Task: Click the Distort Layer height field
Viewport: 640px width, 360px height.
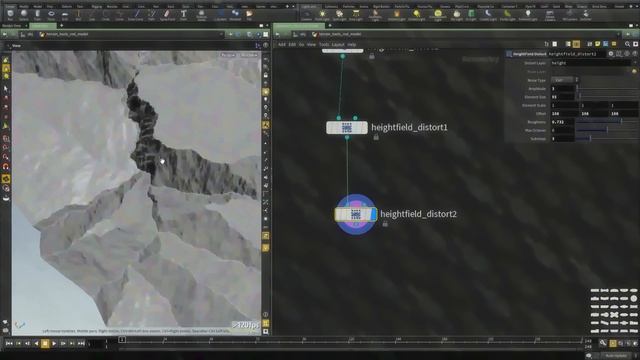Action: (x=591, y=63)
